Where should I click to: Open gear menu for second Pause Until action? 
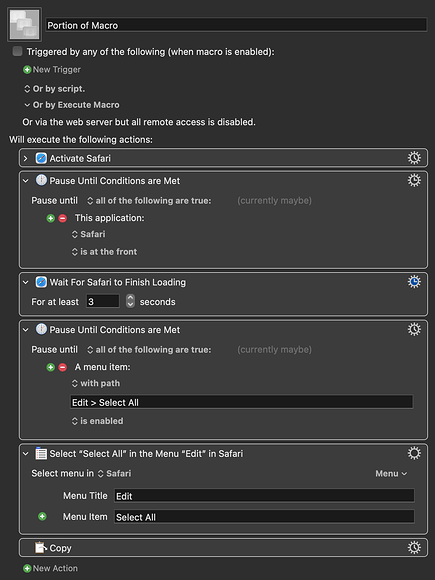[x=414, y=329]
